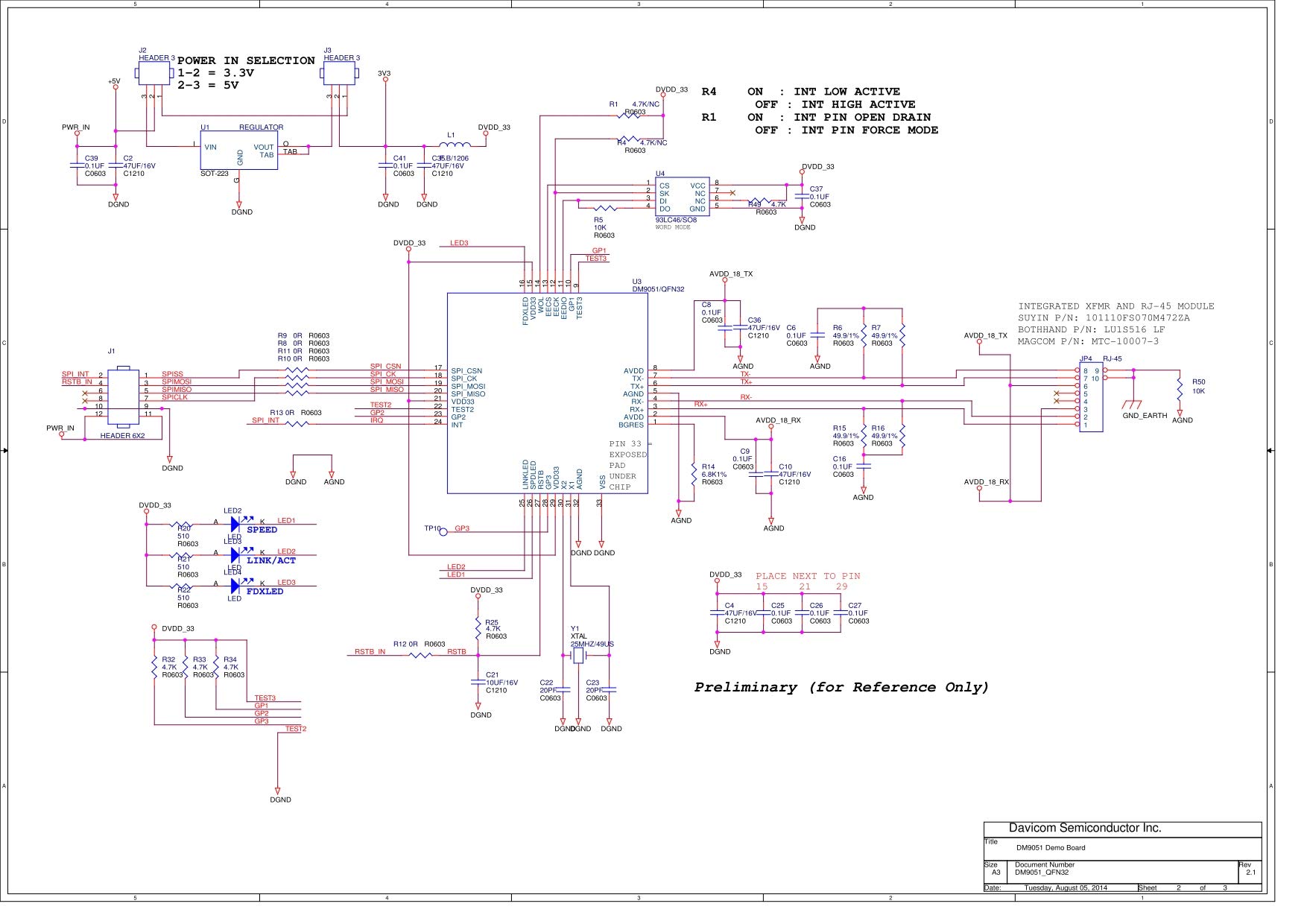The width and height of the screenshot is (1307, 924).
Task: Select the JP4 RJ-45 connector
Action: point(1091,397)
